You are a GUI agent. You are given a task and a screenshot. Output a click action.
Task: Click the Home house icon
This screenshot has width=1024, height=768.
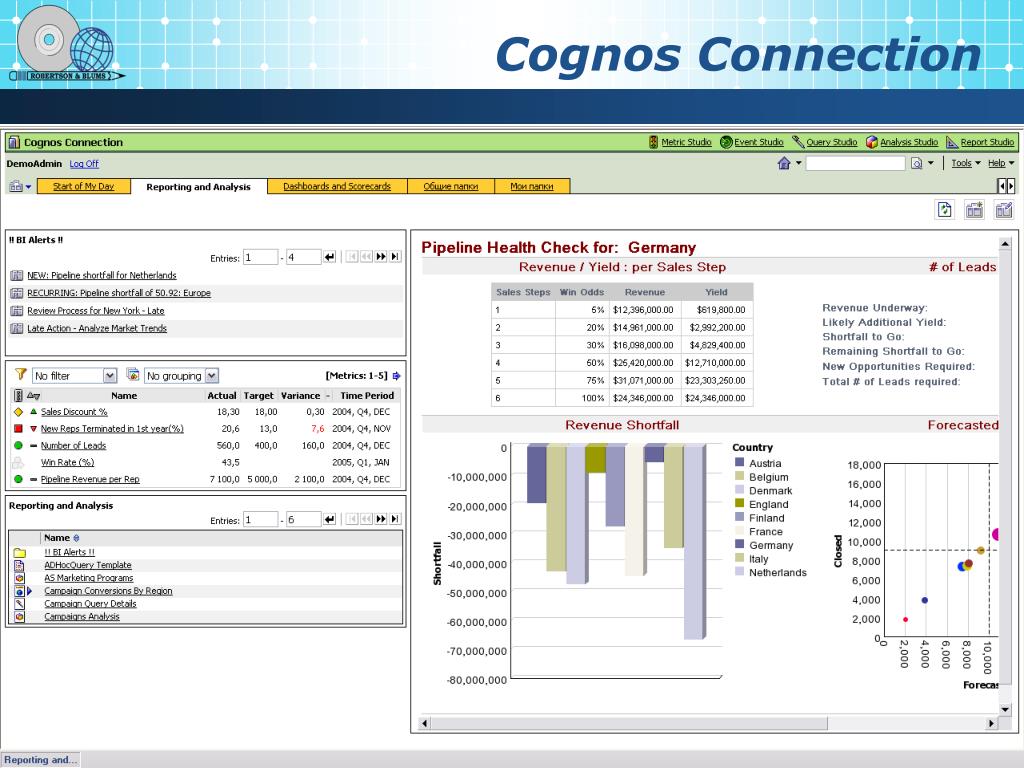(x=784, y=163)
